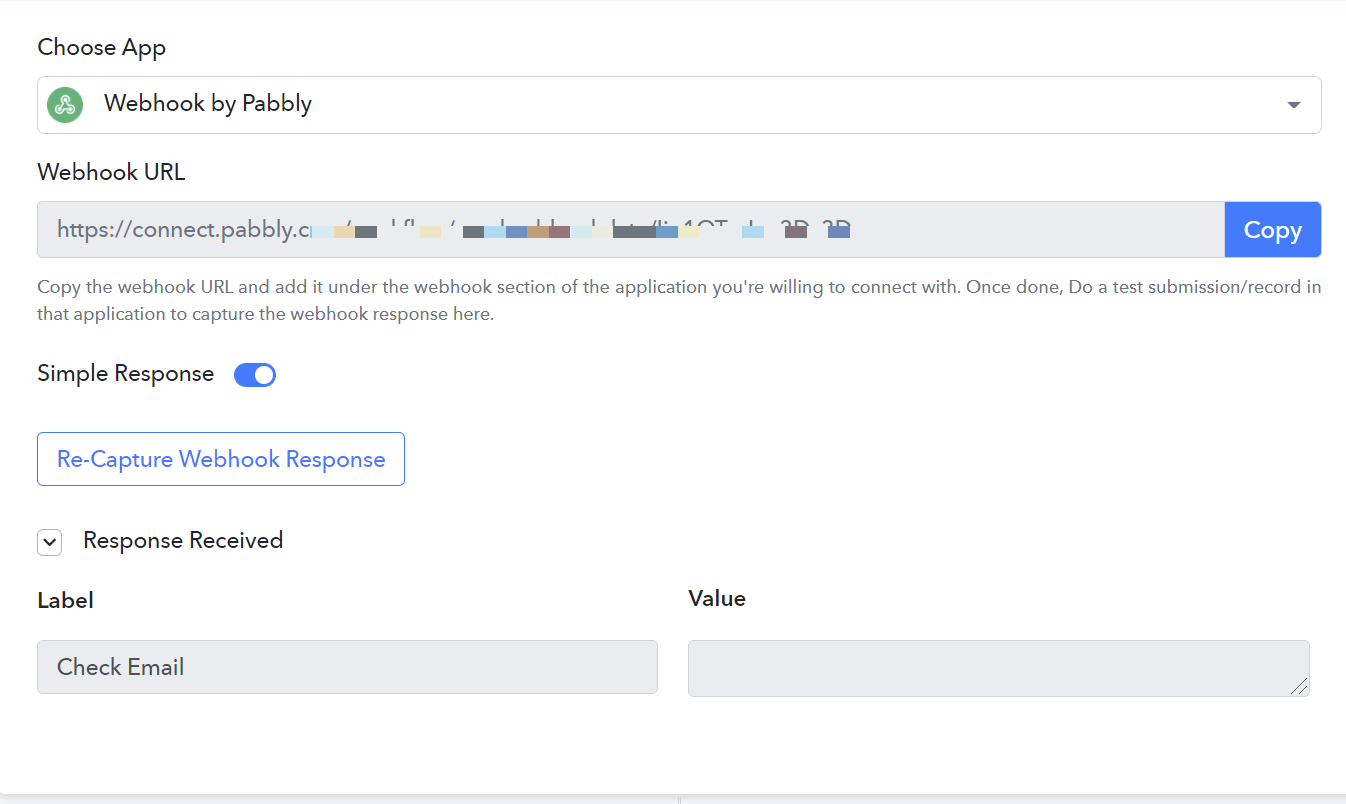
Task: Toggle the Simple Response switch
Action: (255, 375)
